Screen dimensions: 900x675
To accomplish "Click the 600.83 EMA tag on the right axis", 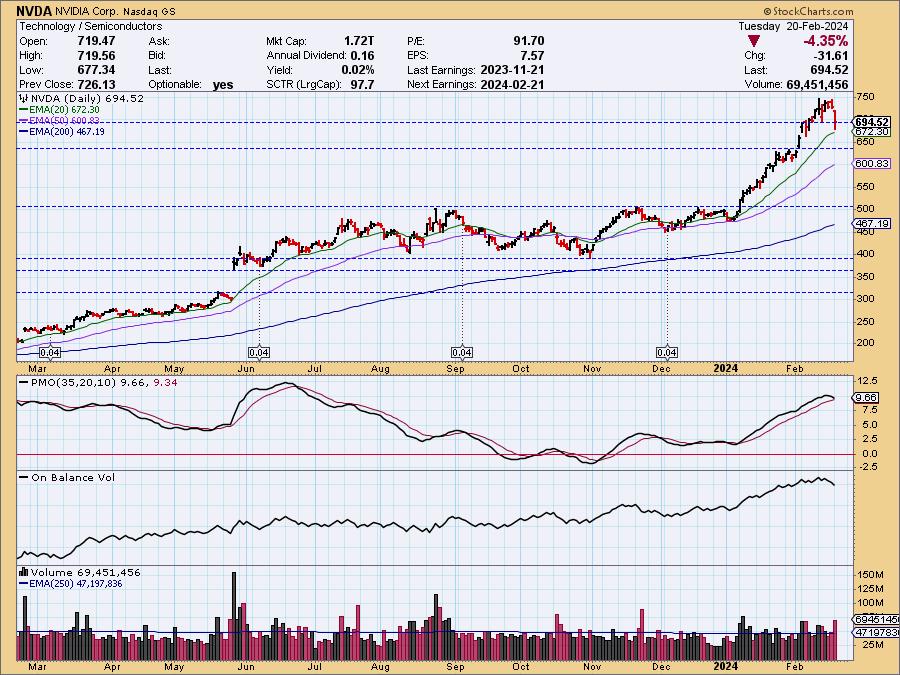I will (x=872, y=164).
